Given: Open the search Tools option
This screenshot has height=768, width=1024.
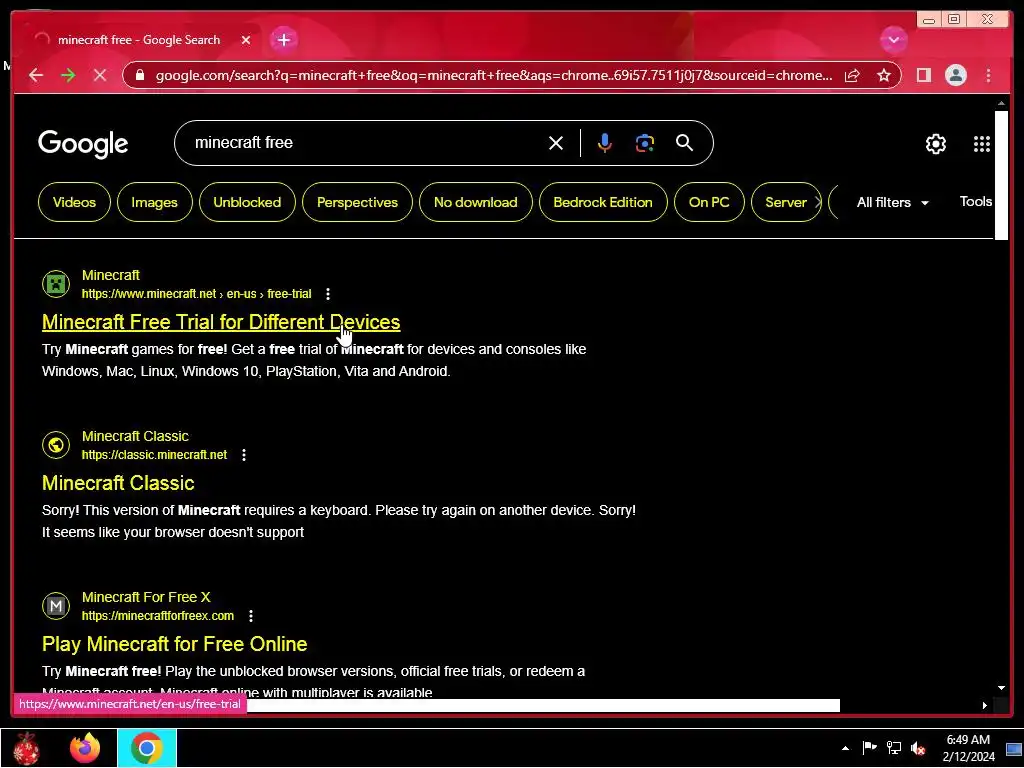Looking at the screenshot, I should tap(976, 201).
